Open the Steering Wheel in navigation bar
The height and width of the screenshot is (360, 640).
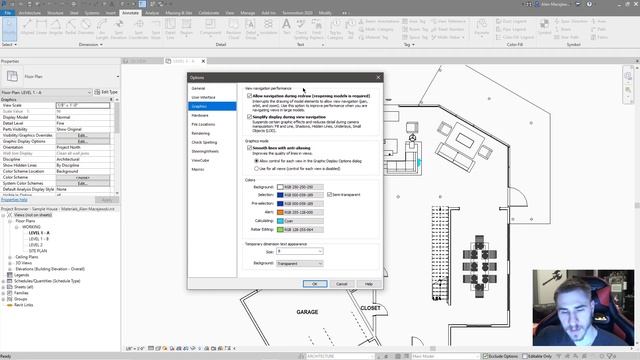(628, 76)
